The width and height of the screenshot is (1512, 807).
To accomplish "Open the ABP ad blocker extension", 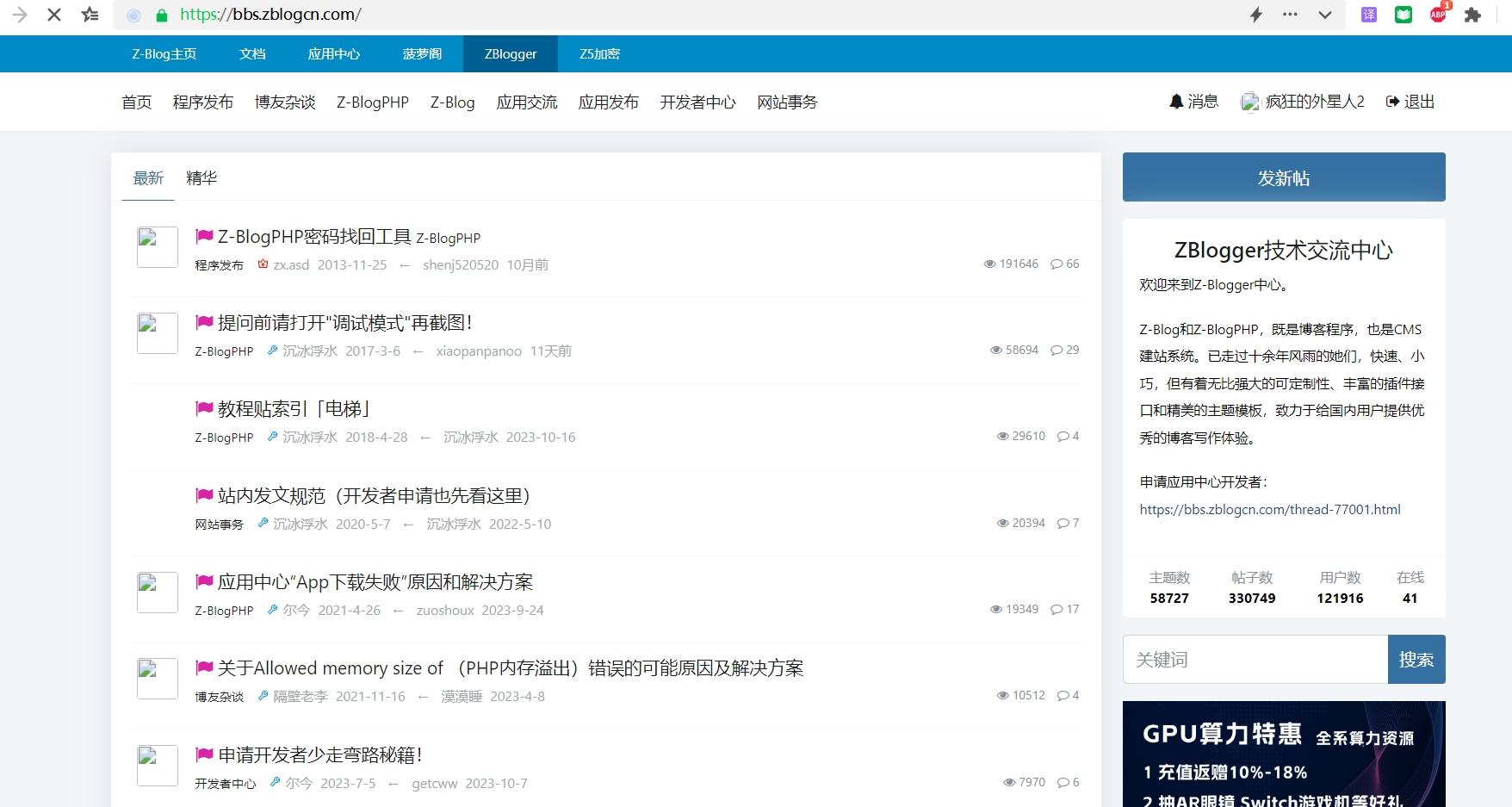I will pos(1439,13).
